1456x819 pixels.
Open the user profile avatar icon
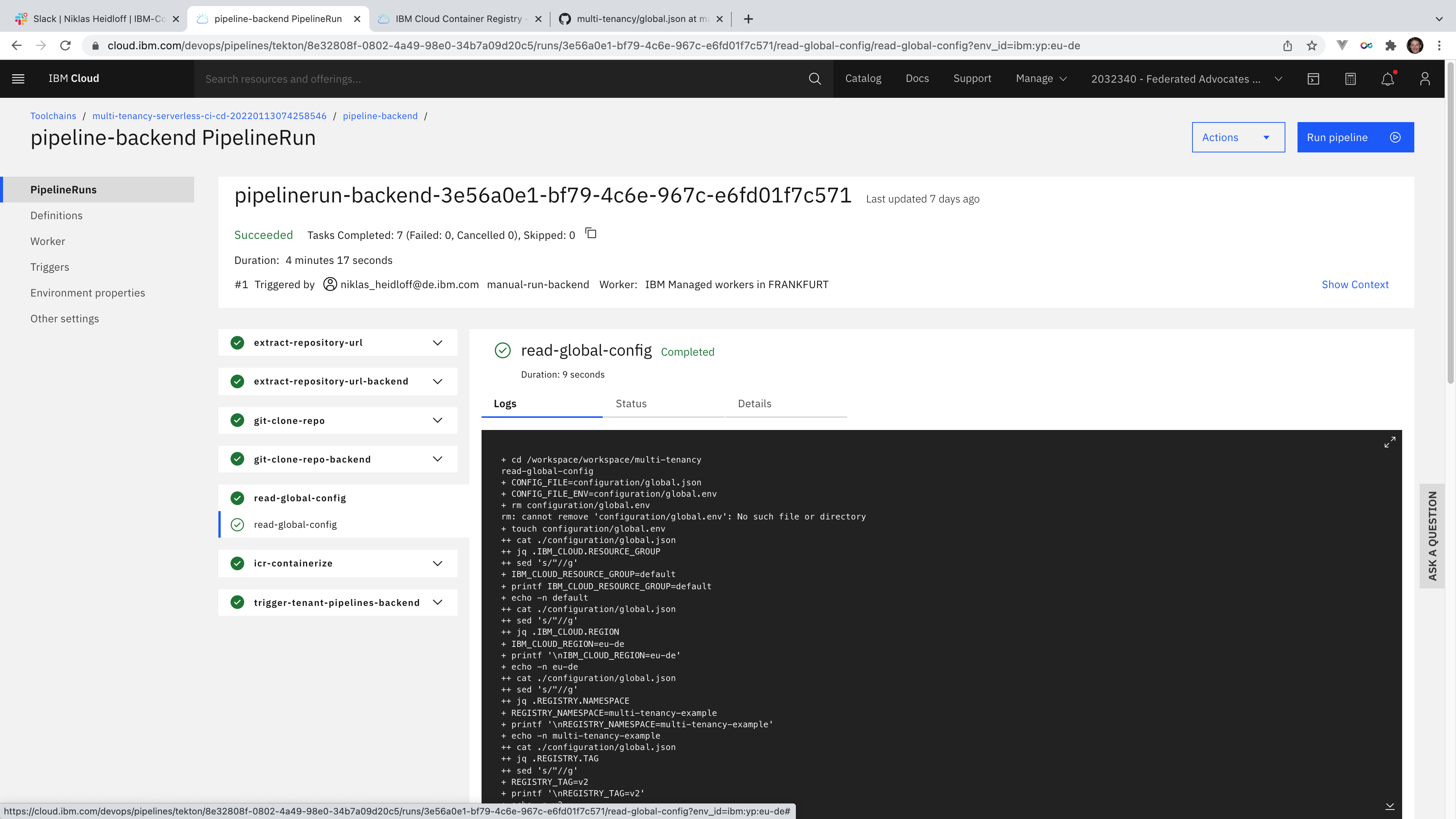tap(1425, 78)
